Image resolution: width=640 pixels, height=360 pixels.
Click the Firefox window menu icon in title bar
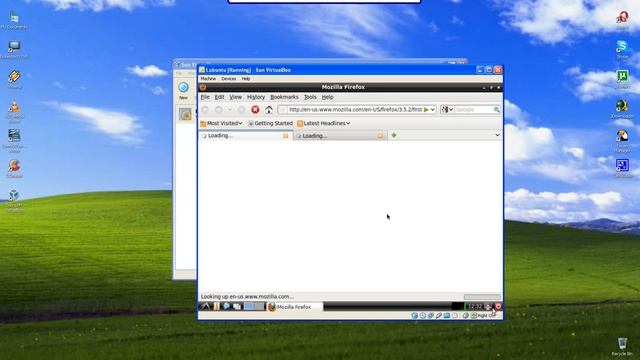point(203,87)
